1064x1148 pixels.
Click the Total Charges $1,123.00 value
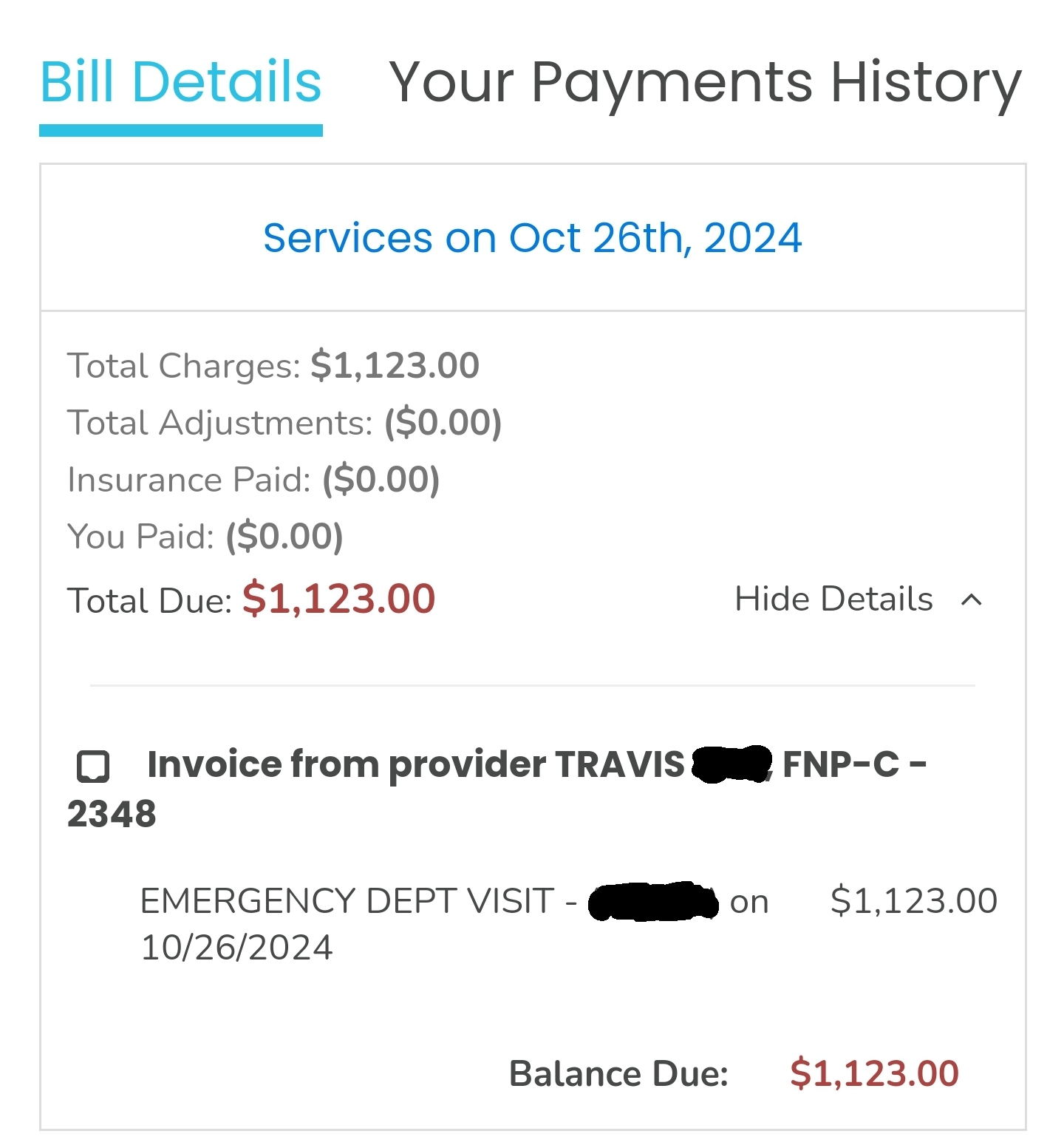click(x=395, y=365)
